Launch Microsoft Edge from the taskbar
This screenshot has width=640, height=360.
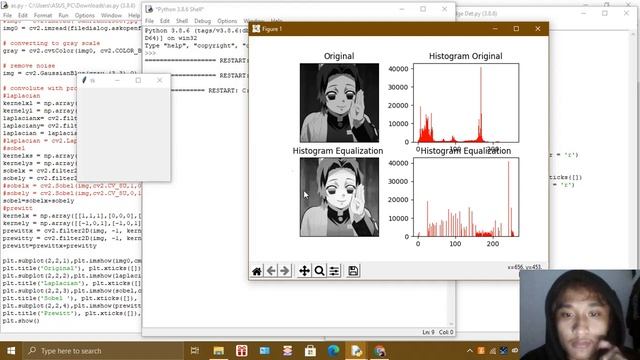click(333, 351)
